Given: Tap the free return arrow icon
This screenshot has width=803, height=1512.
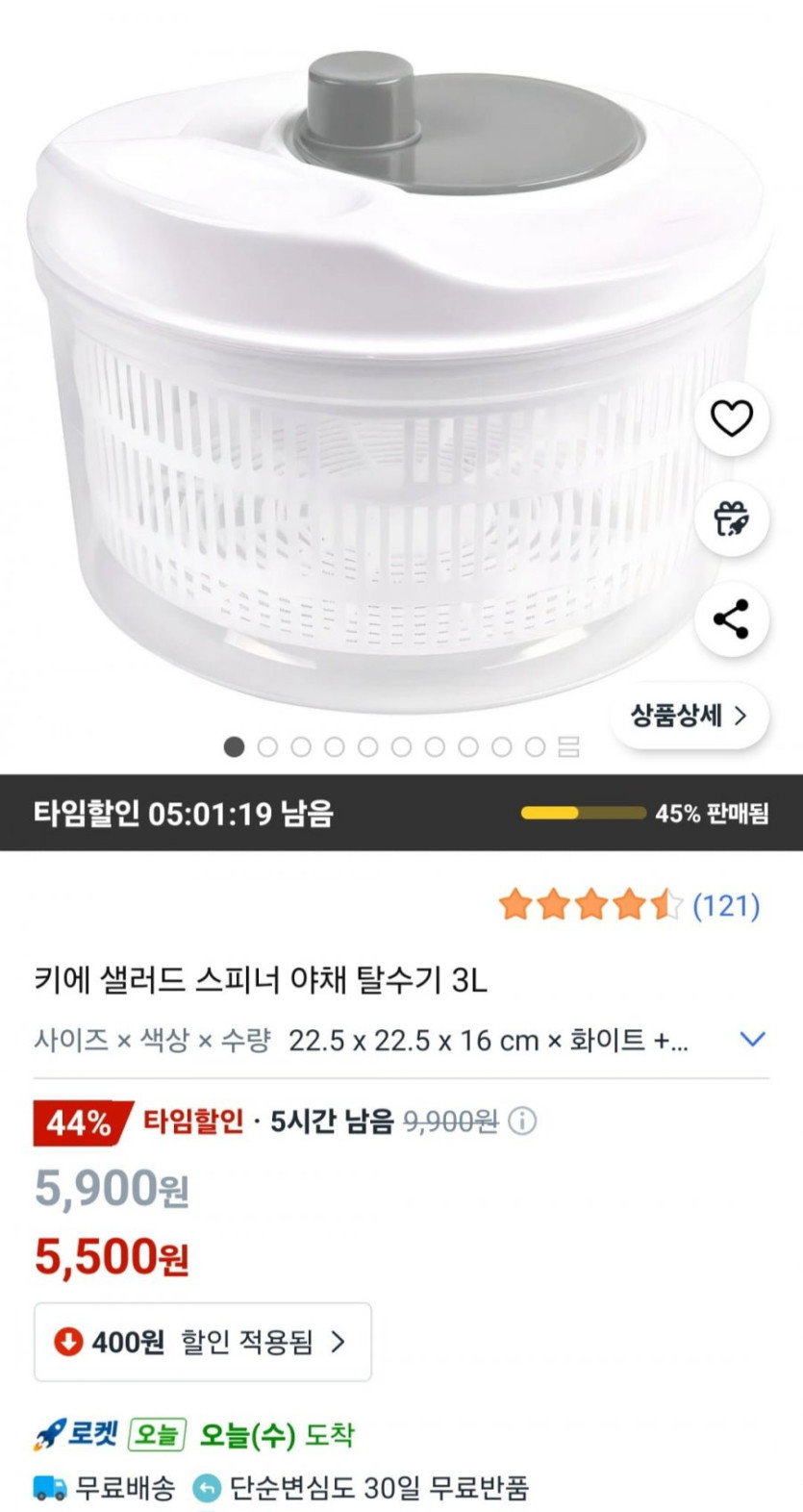Looking at the screenshot, I should tap(207, 1488).
